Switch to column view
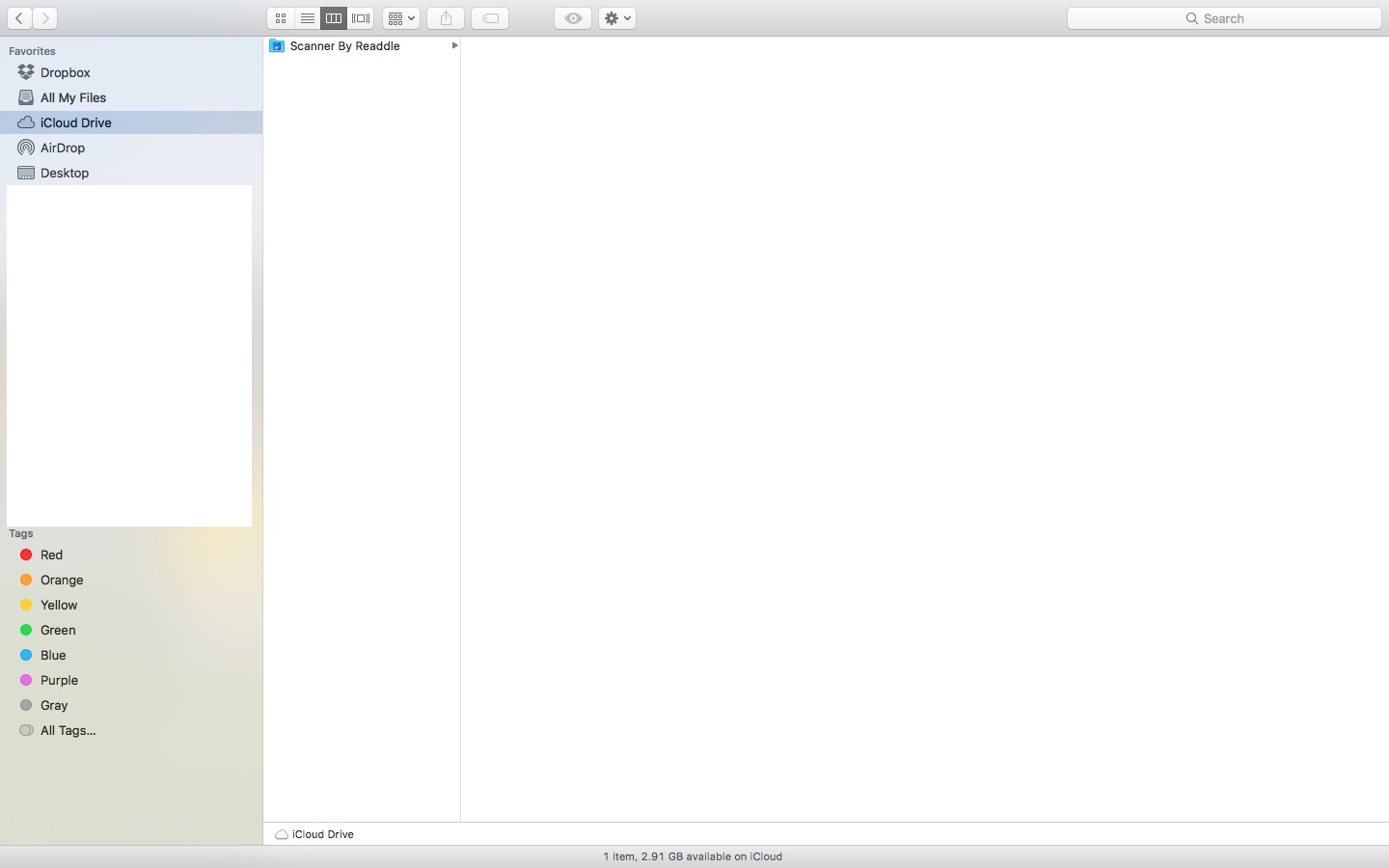The height and width of the screenshot is (868, 1389). (x=334, y=18)
